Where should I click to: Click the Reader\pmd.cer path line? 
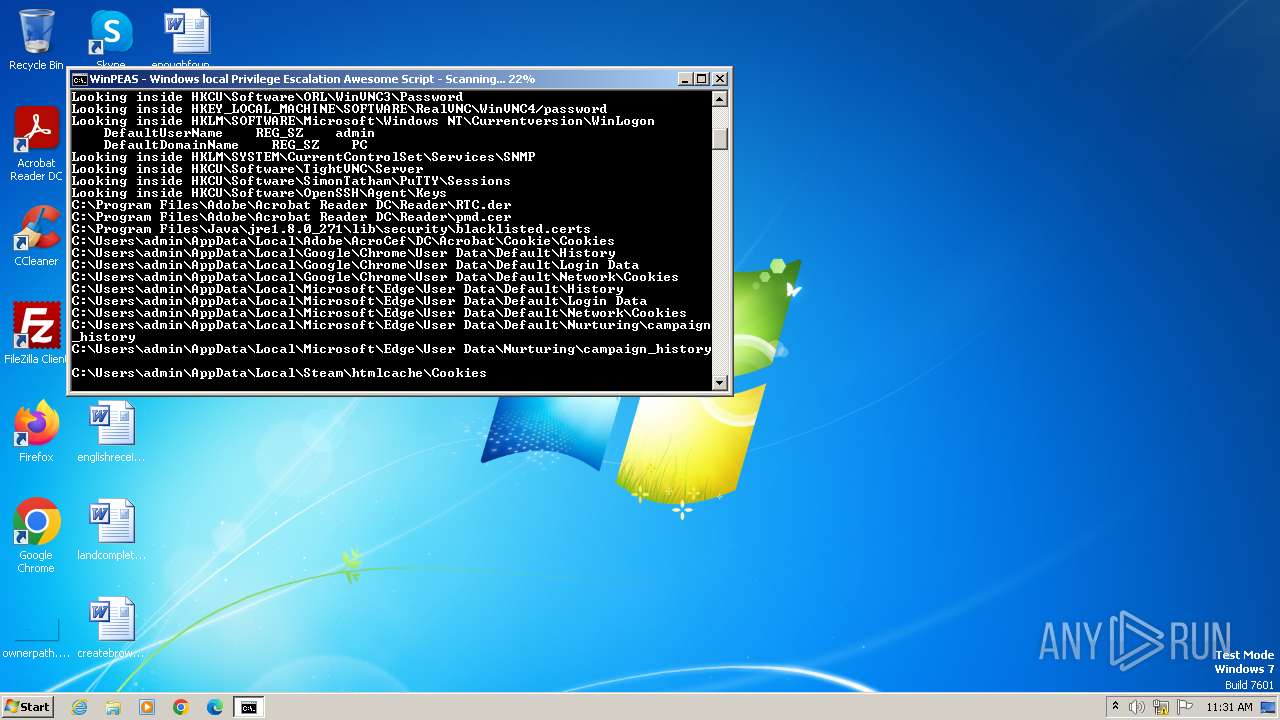point(291,217)
